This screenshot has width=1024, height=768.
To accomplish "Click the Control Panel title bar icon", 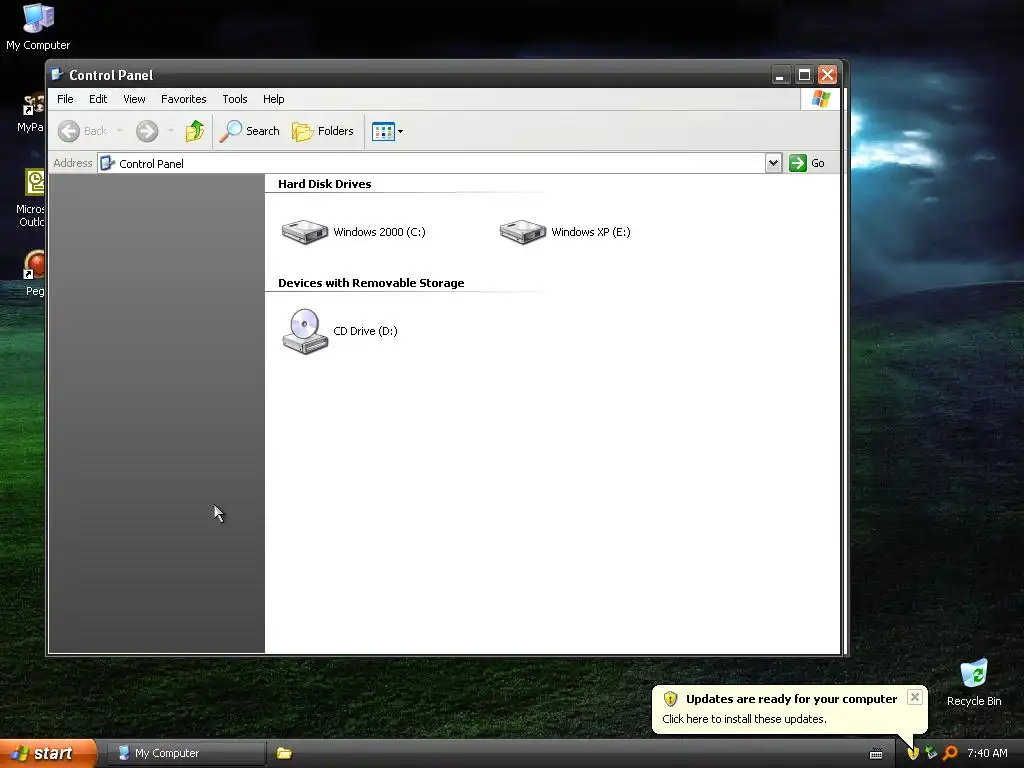I will click(x=57, y=74).
